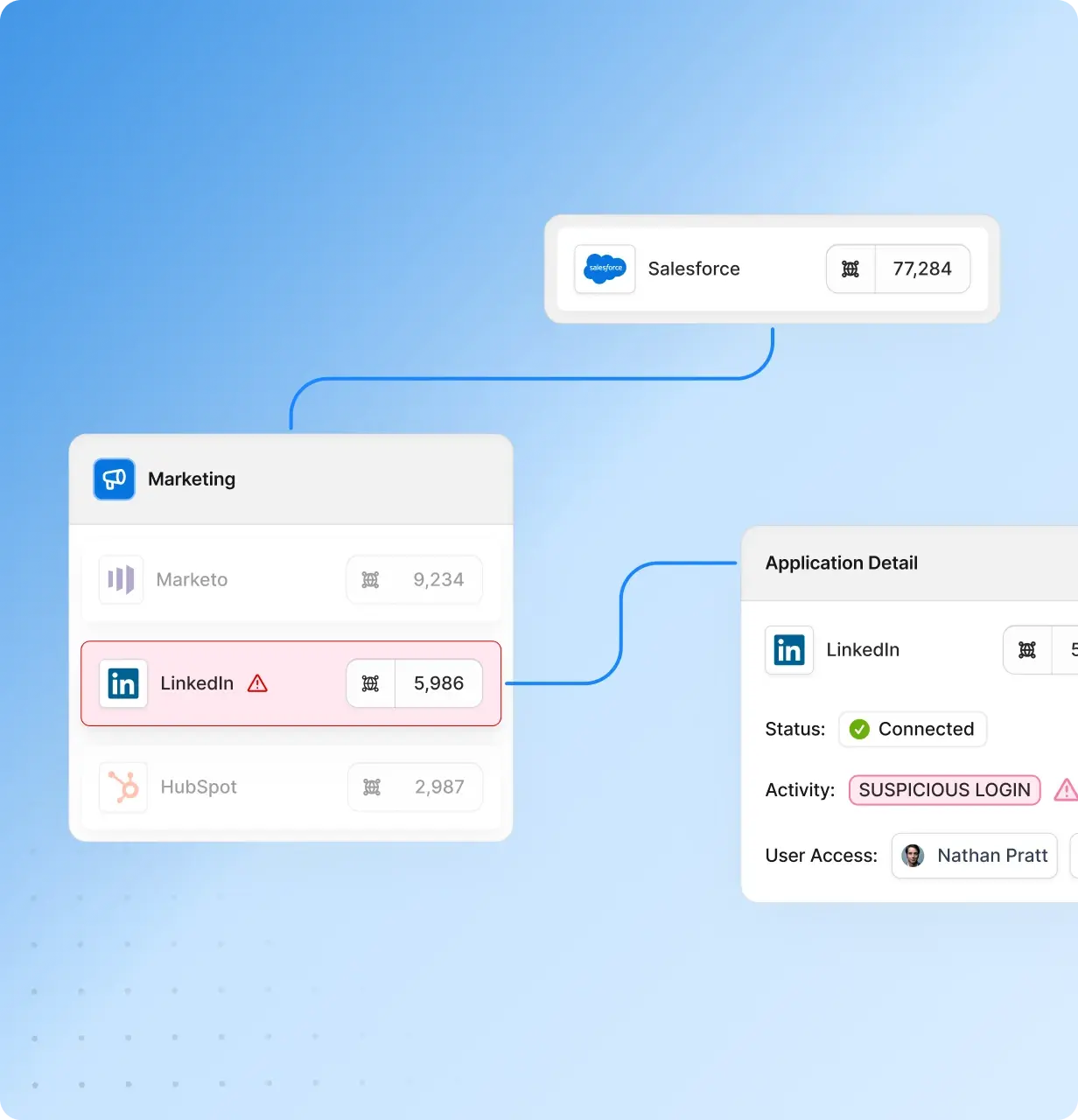1078x1120 pixels.
Task: Click the Activity: label
Action: click(x=800, y=789)
